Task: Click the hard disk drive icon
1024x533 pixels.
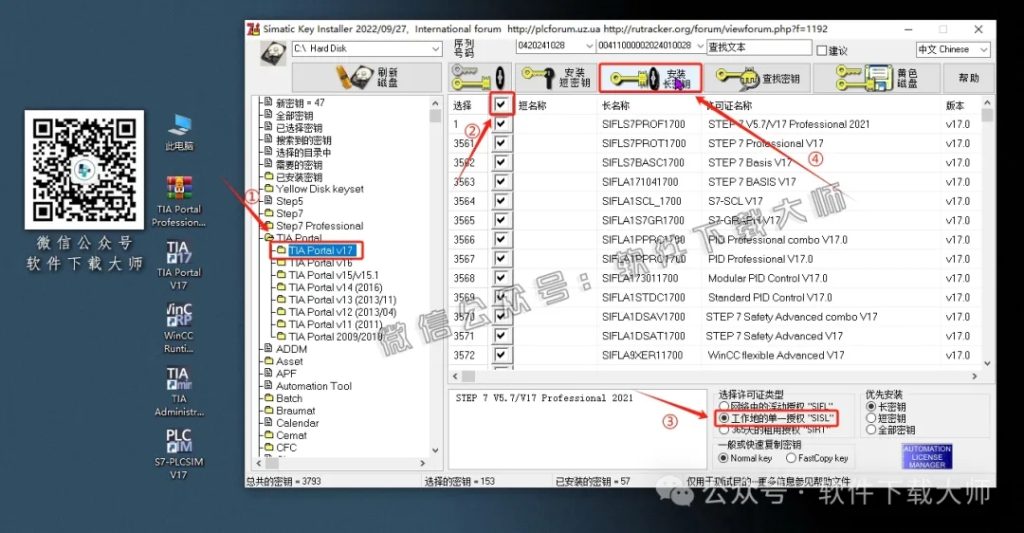Action: (x=273, y=52)
